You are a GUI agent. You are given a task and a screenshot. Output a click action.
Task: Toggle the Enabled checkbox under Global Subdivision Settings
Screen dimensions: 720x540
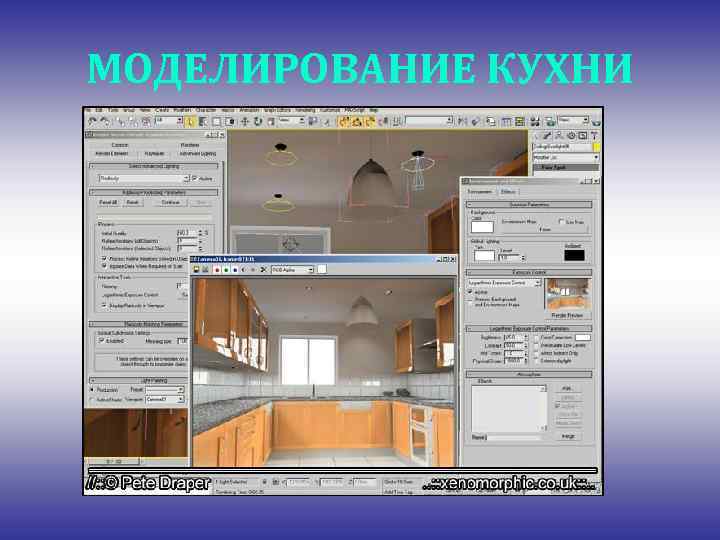pos(101,341)
